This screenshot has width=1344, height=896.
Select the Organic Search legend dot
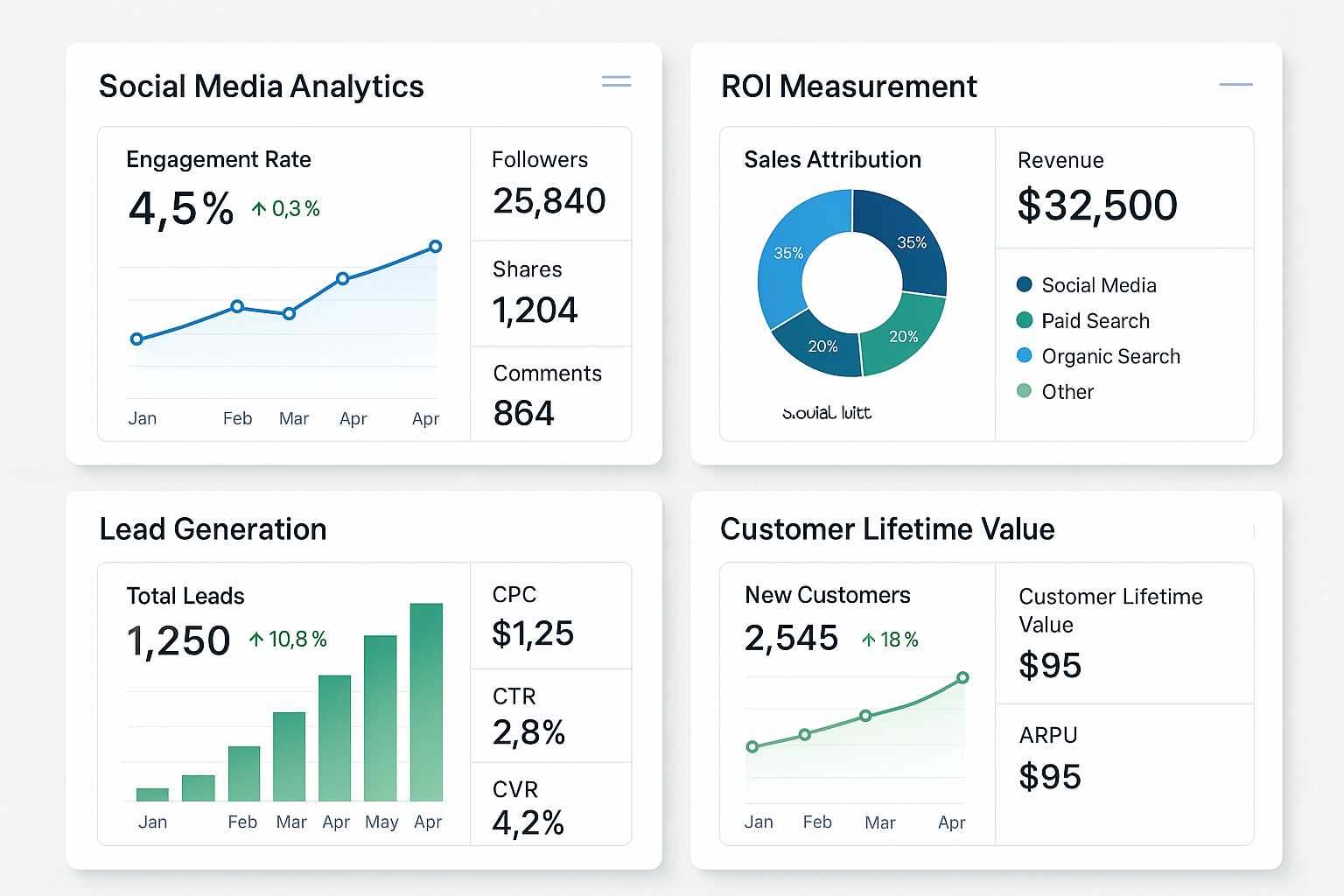[1024, 355]
